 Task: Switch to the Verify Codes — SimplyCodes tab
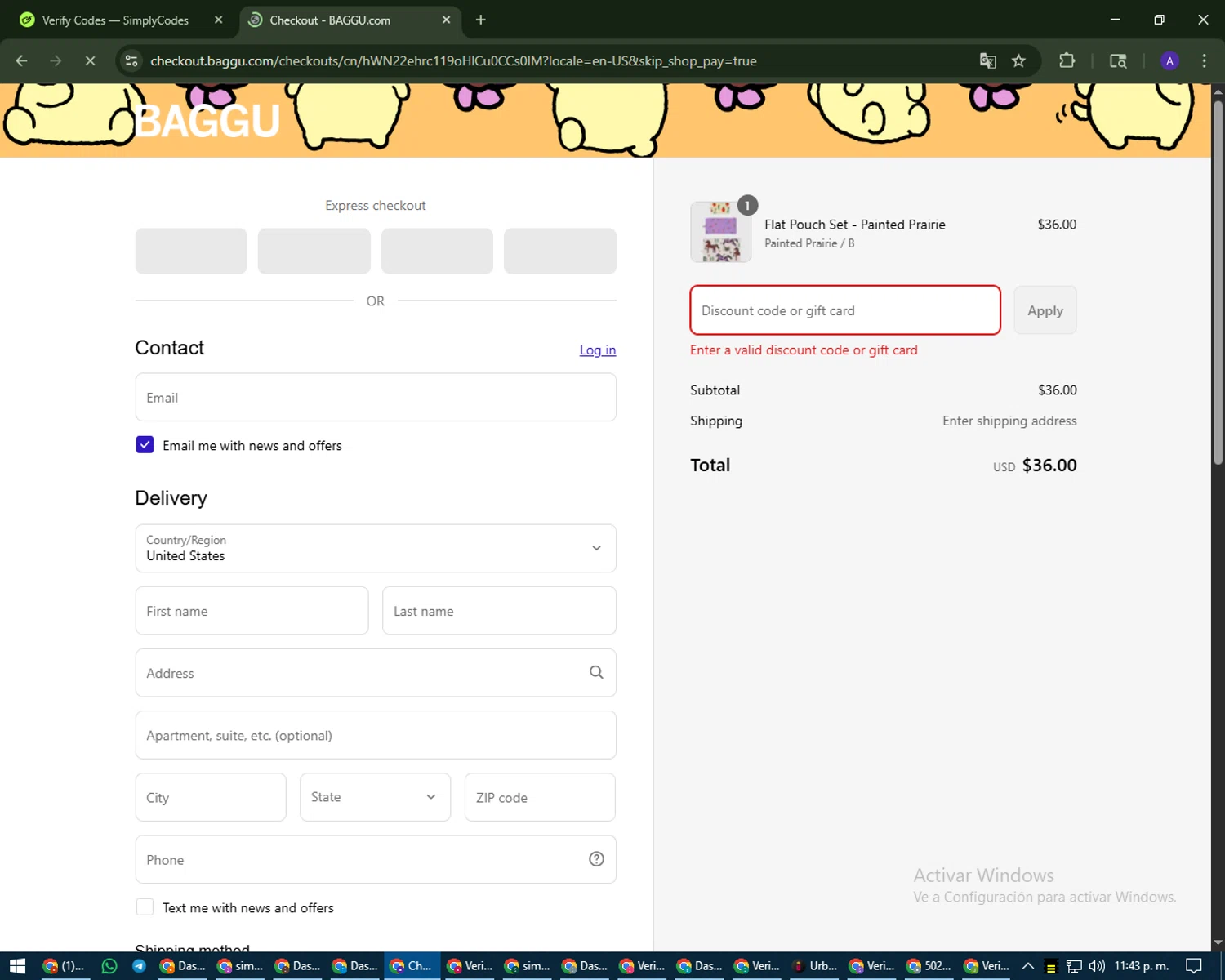coord(114,20)
